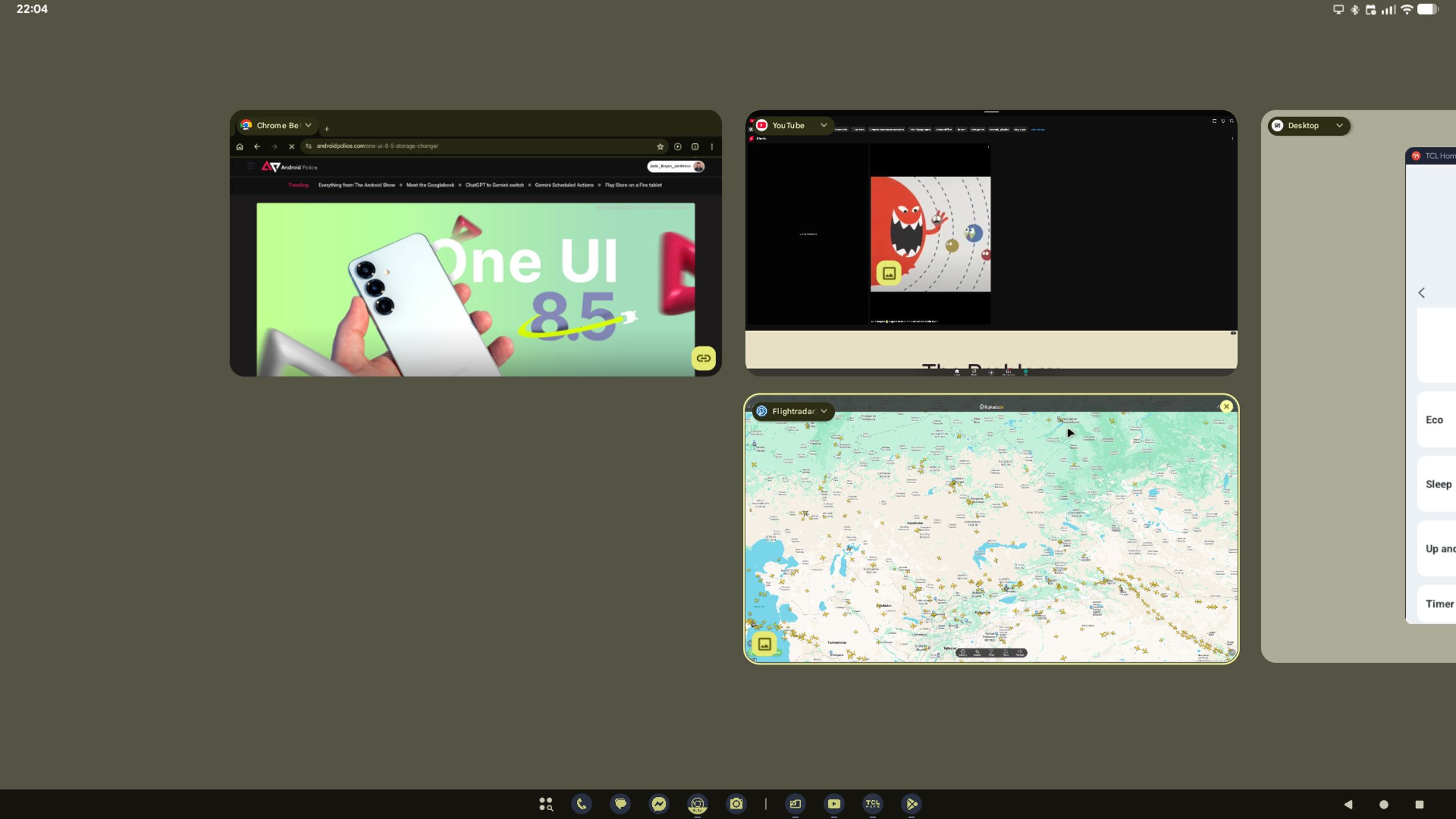Stop page loading in Chrome toolbar

point(291,147)
